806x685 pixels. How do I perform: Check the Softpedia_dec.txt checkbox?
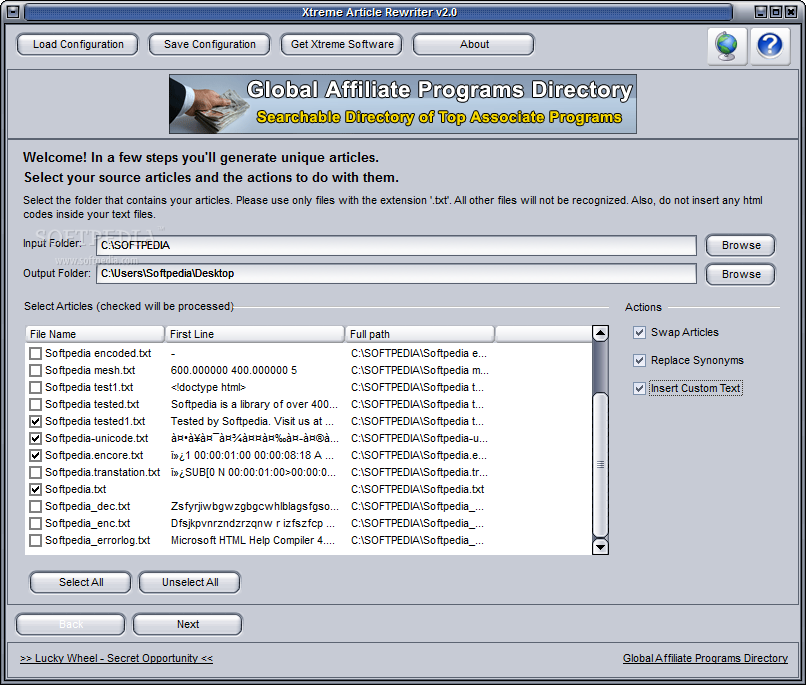[35, 506]
